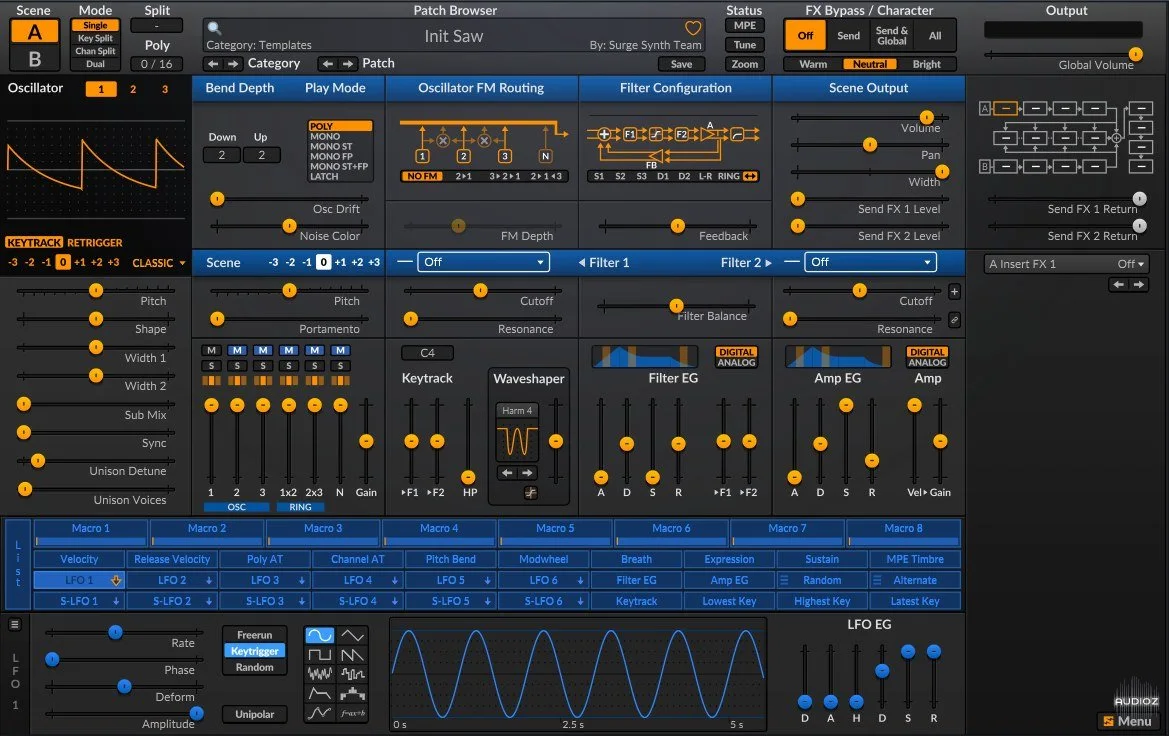Select the sawtooth LFO waveform icon

(x=352, y=655)
